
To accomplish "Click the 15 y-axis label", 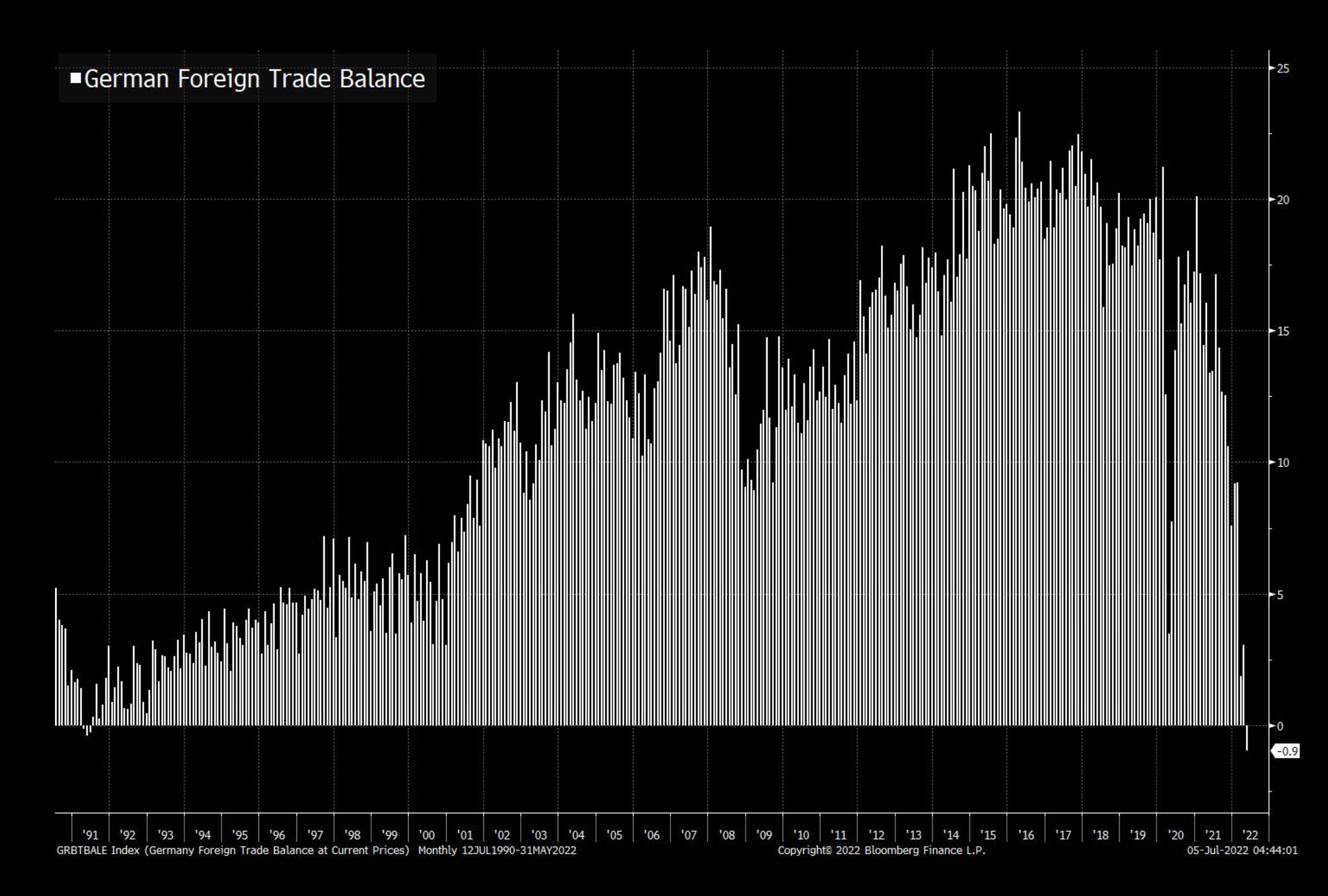I will [x=1283, y=331].
